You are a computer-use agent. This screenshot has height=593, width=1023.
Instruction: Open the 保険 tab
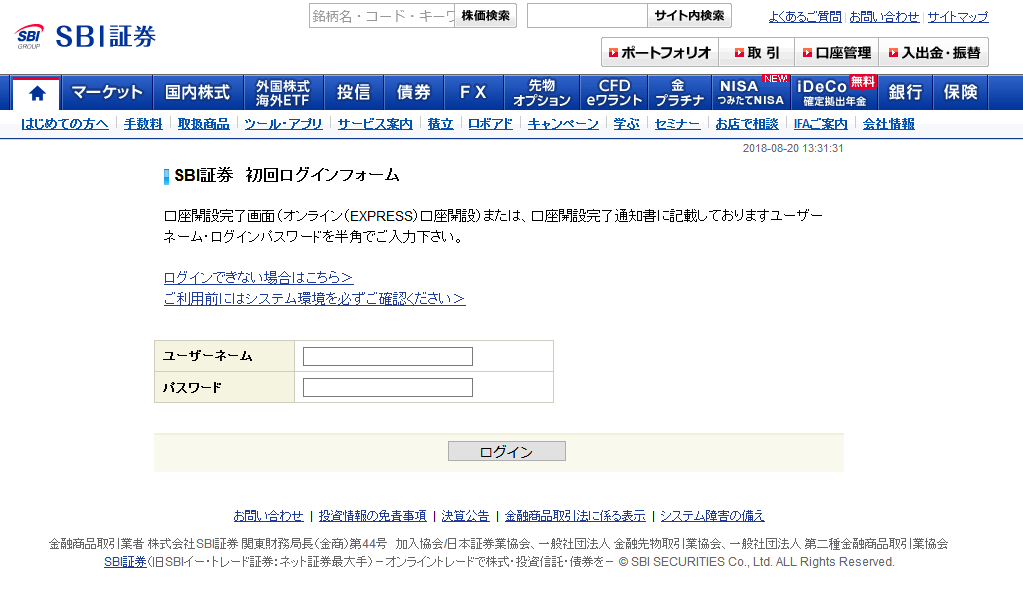coord(960,93)
